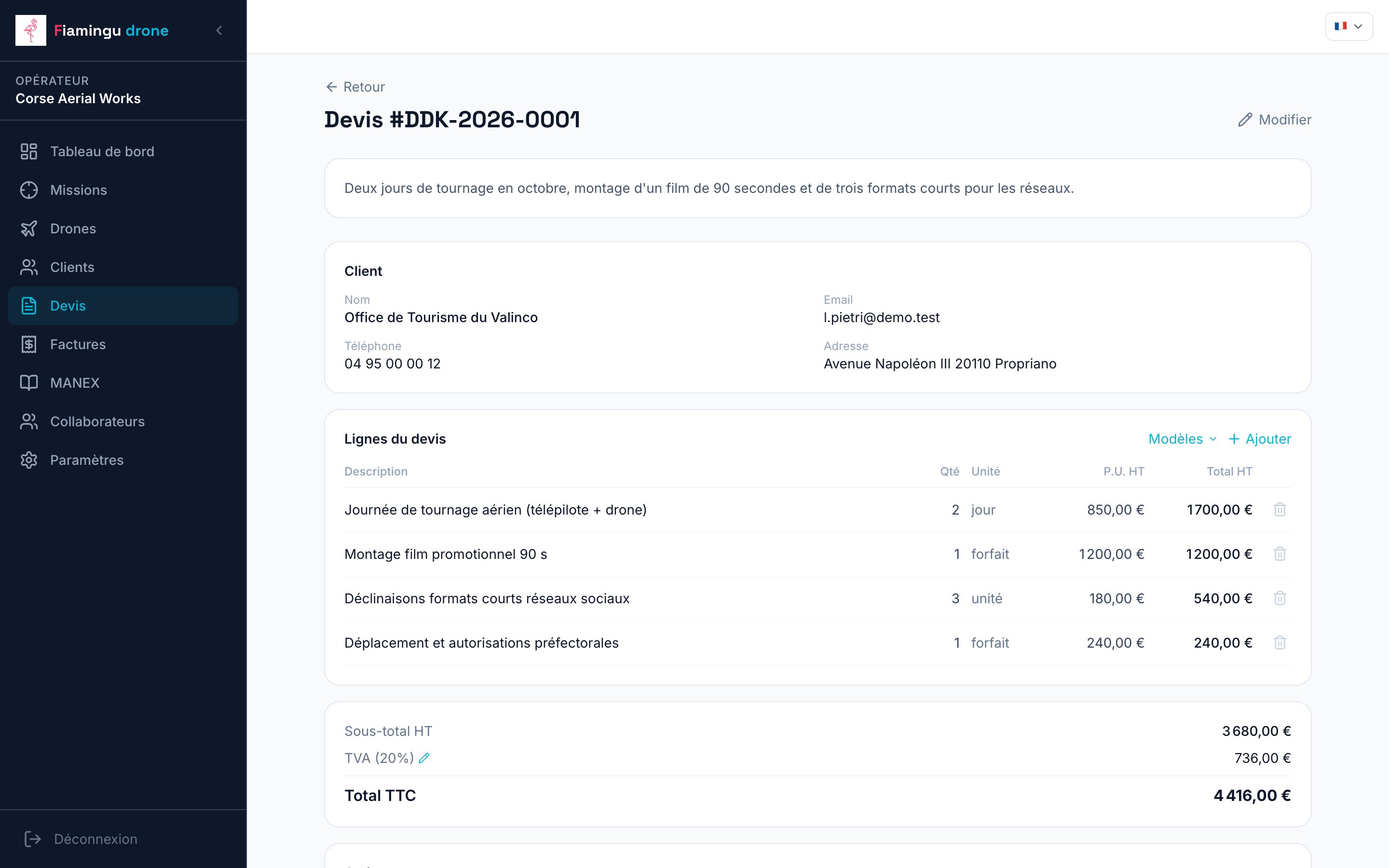Expand the Modèles dropdown
1389x868 pixels.
click(x=1183, y=439)
